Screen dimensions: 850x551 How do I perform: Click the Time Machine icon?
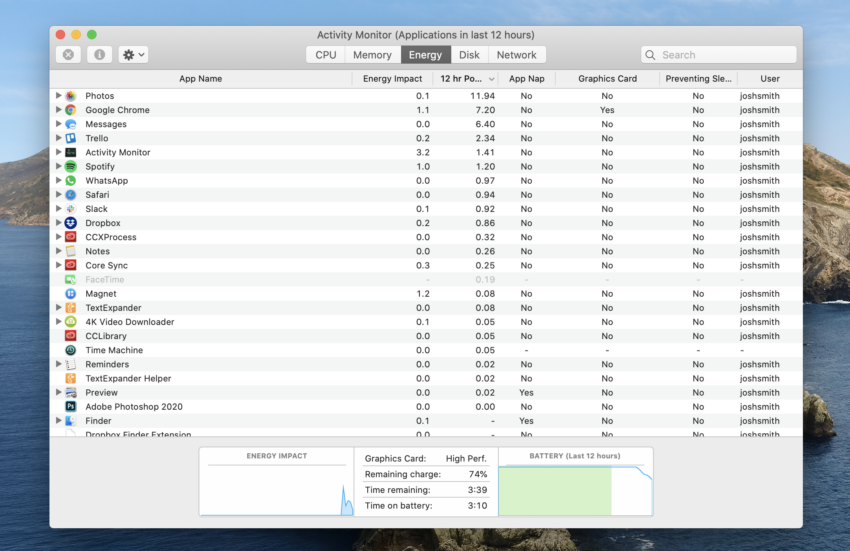pos(70,350)
